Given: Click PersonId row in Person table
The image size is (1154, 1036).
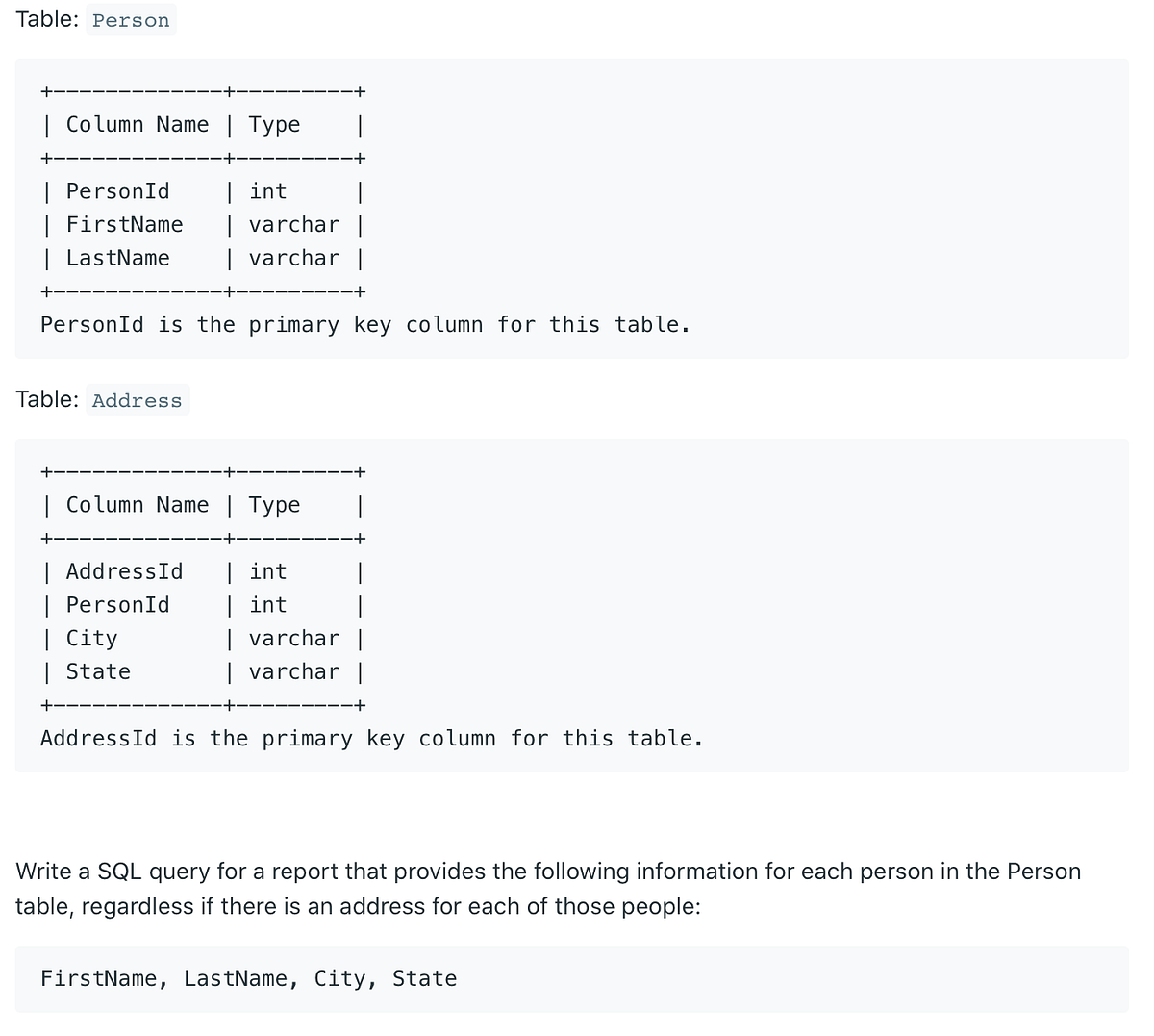Looking at the screenshot, I should (x=117, y=191).
